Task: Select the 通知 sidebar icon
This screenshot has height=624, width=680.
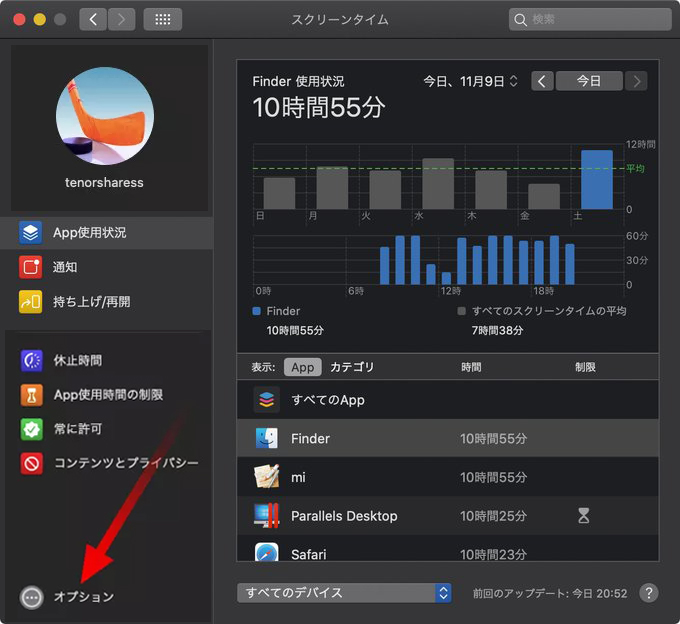Action: point(31,267)
